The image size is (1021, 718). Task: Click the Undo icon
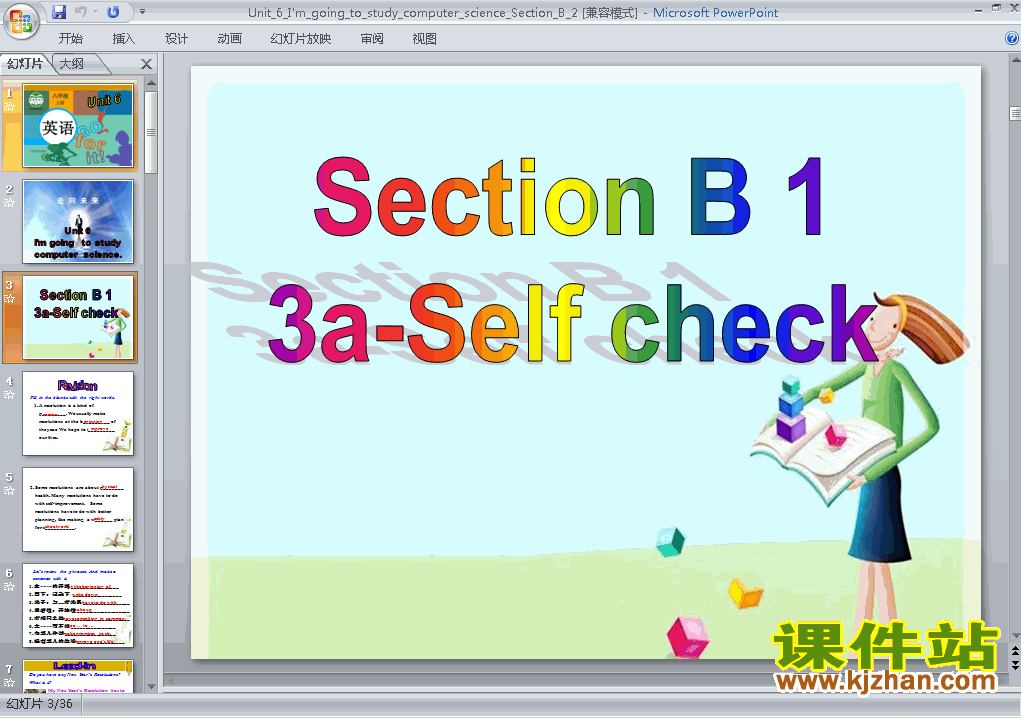[x=81, y=12]
